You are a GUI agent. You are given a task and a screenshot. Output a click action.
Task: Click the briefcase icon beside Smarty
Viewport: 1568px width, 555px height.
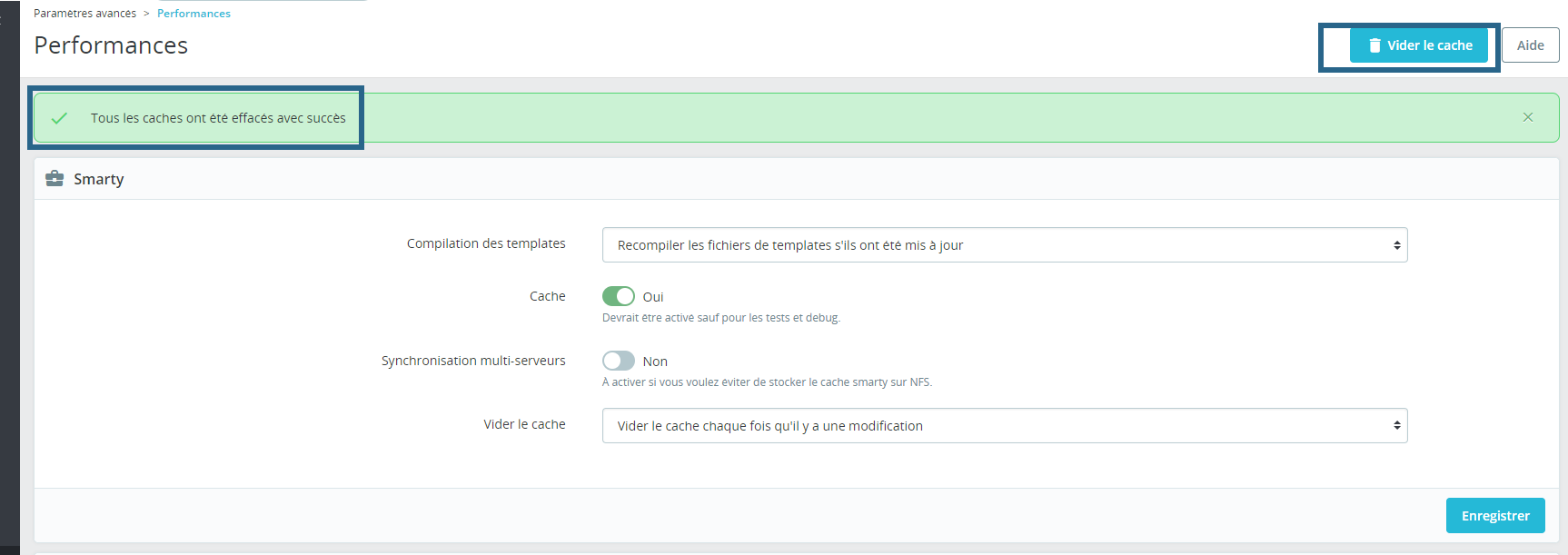coord(55,178)
